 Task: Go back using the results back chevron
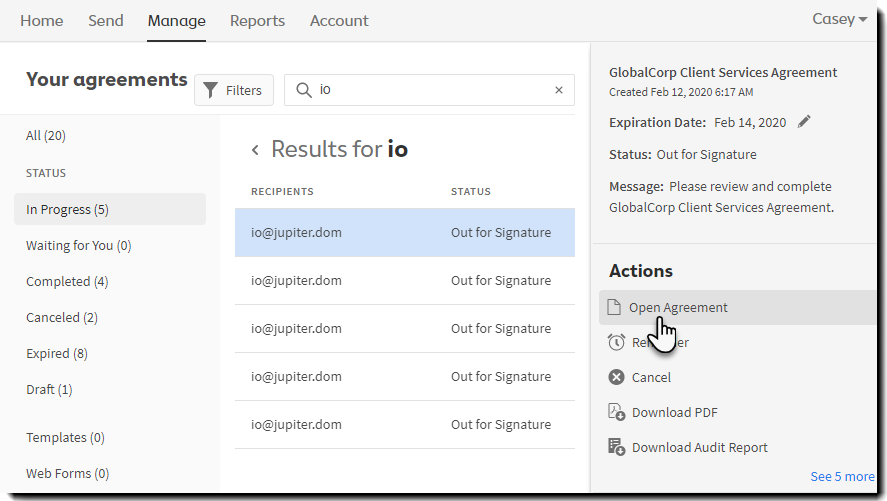(255, 150)
